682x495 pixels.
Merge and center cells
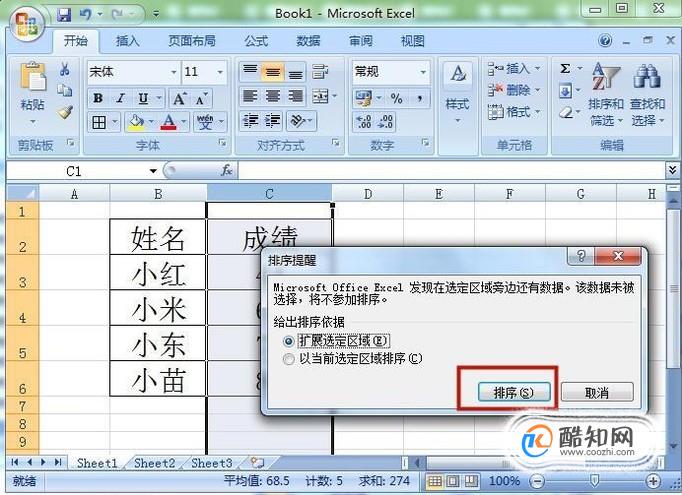321,96
